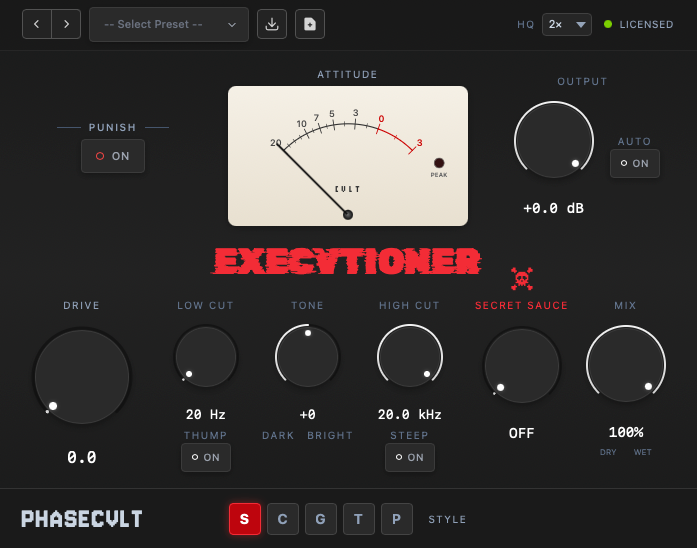This screenshot has height=548, width=697.
Task: Select style P button
Action: [x=397, y=519]
